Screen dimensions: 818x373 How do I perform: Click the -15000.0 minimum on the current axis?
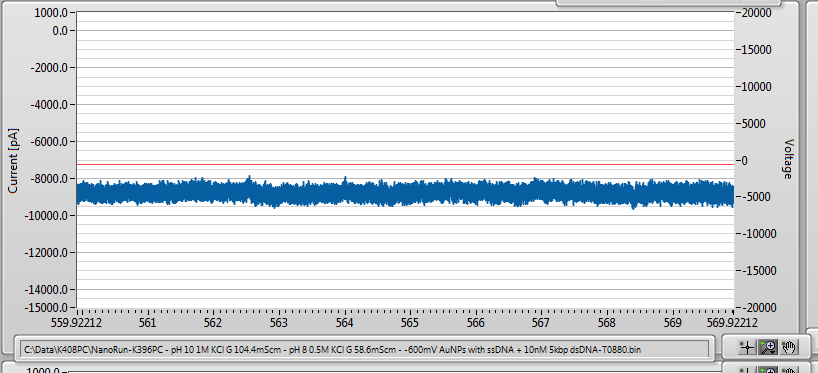pyautogui.click(x=47, y=307)
